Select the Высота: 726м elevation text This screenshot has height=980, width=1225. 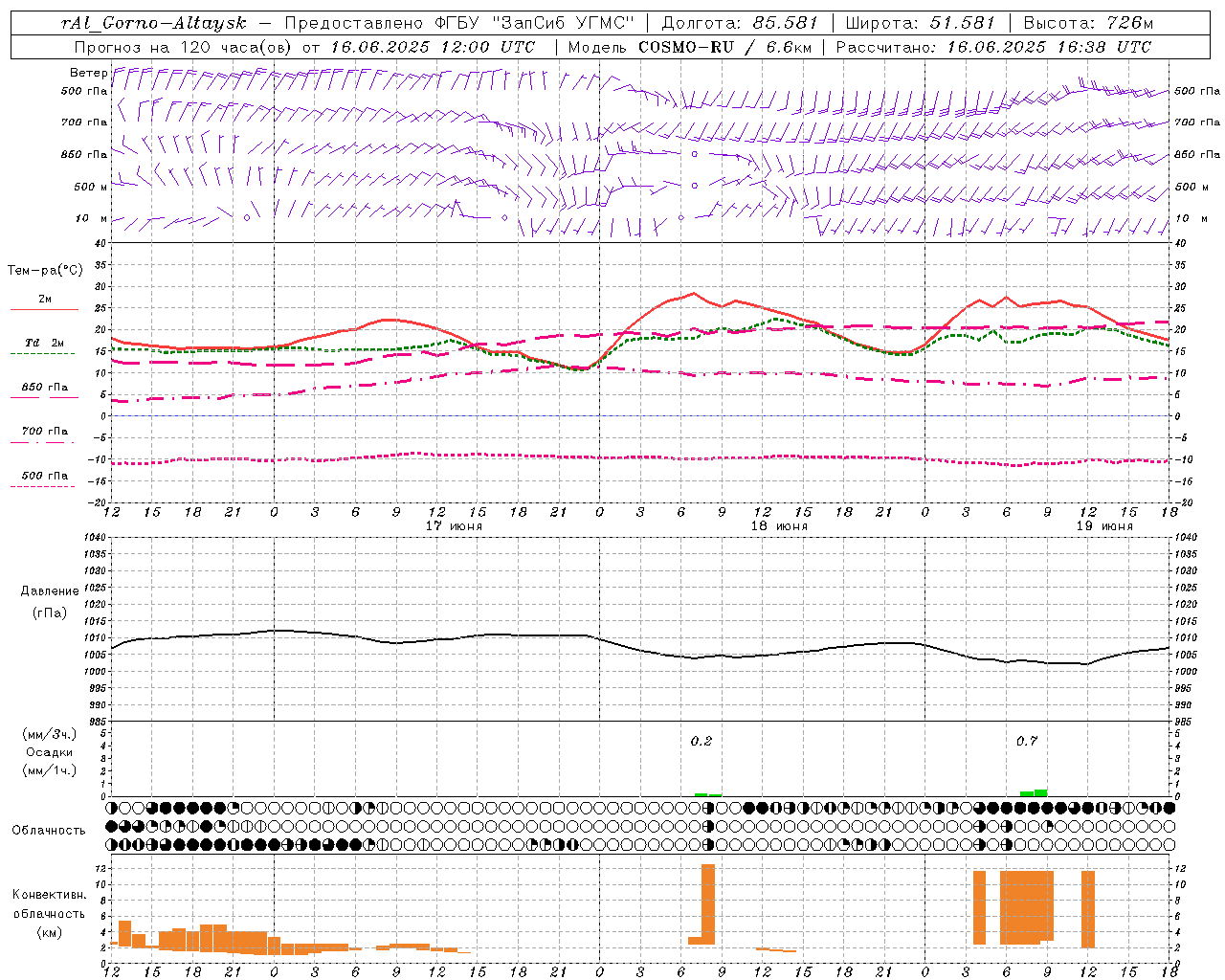(1089, 23)
